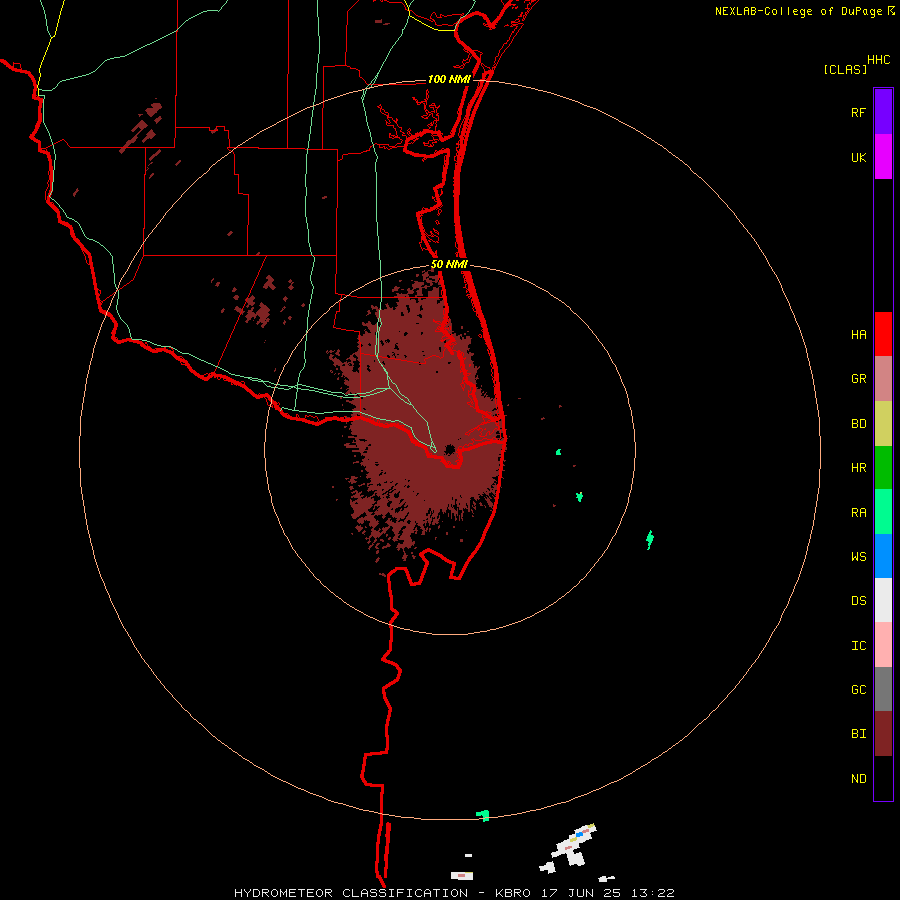Click the UK legend label
The image size is (900, 900).
click(858, 158)
